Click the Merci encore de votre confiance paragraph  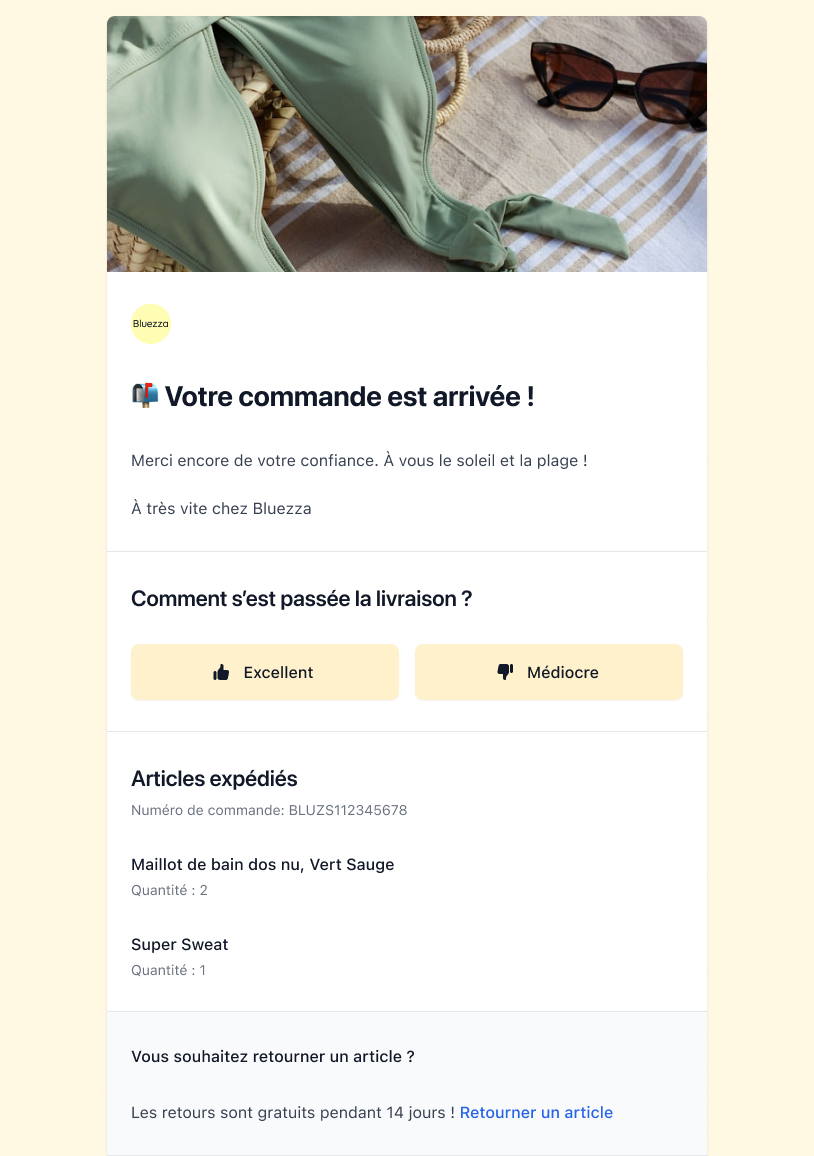359,461
